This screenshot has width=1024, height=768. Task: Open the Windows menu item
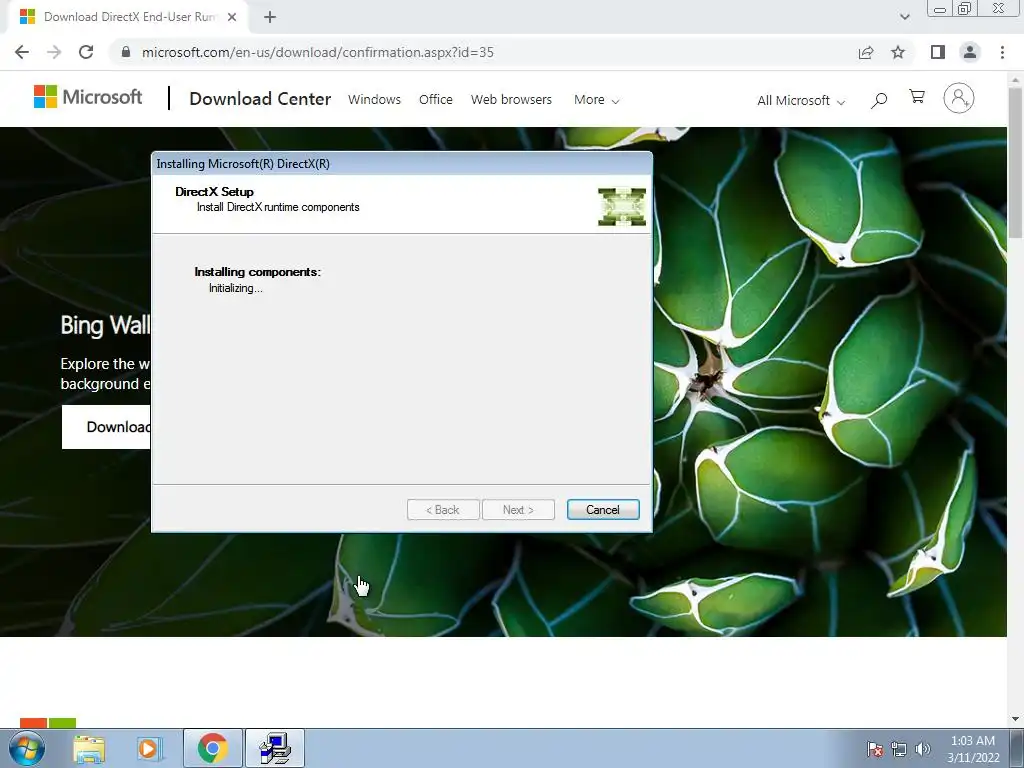374,99
